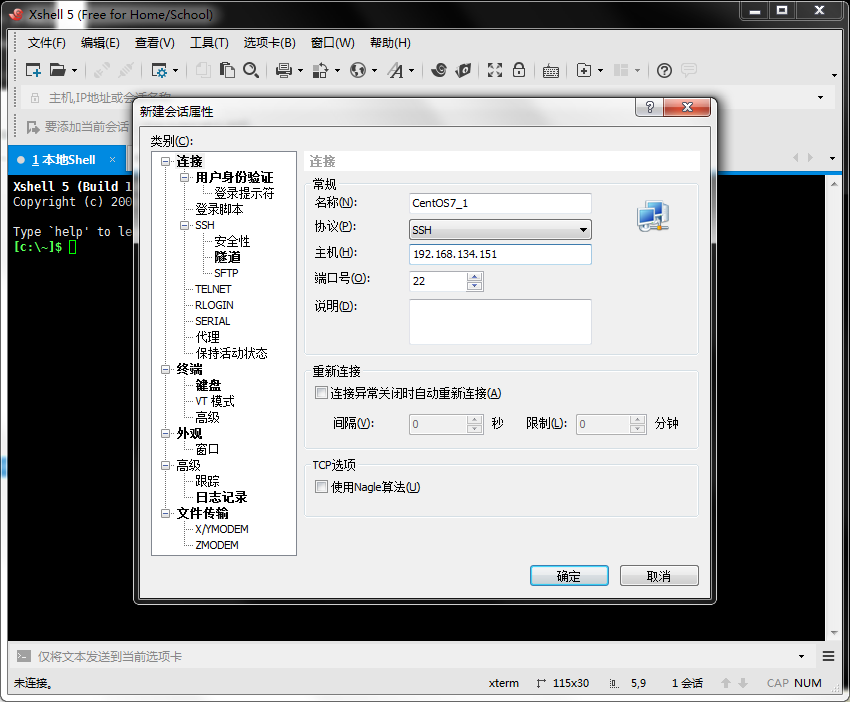Select the ZMODEM tree item
This screenshot has height=702, width=850.
coord(217,545)
